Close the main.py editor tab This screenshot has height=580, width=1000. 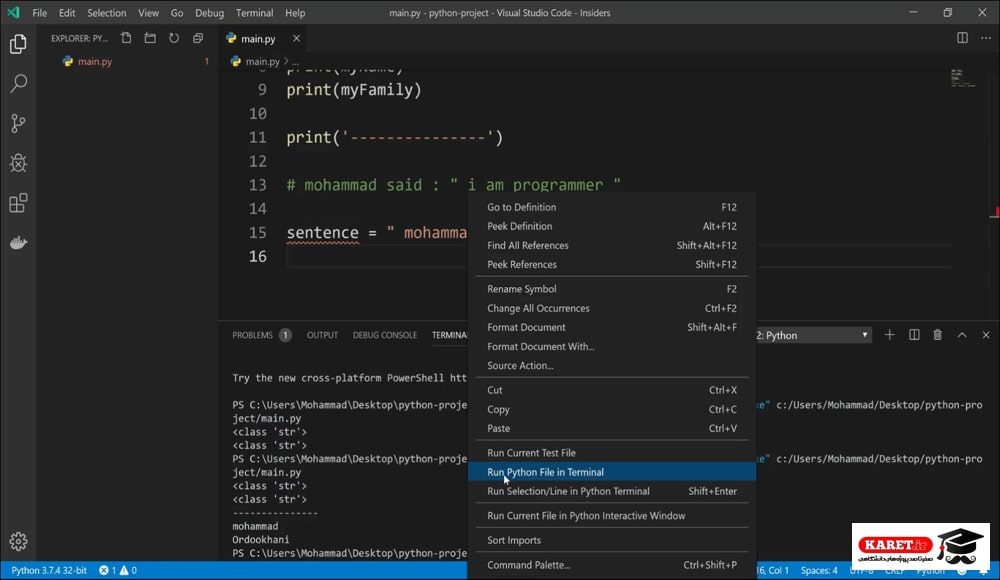(x=297, y=38)
